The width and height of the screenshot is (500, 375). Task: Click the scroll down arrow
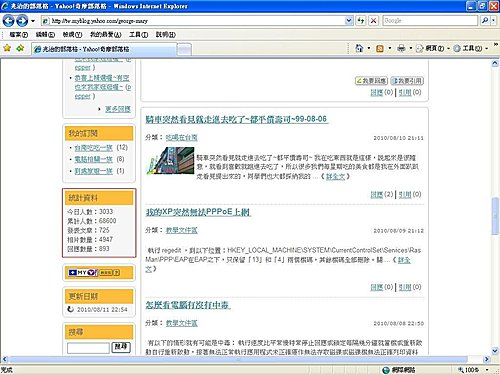tap(495, 350)
